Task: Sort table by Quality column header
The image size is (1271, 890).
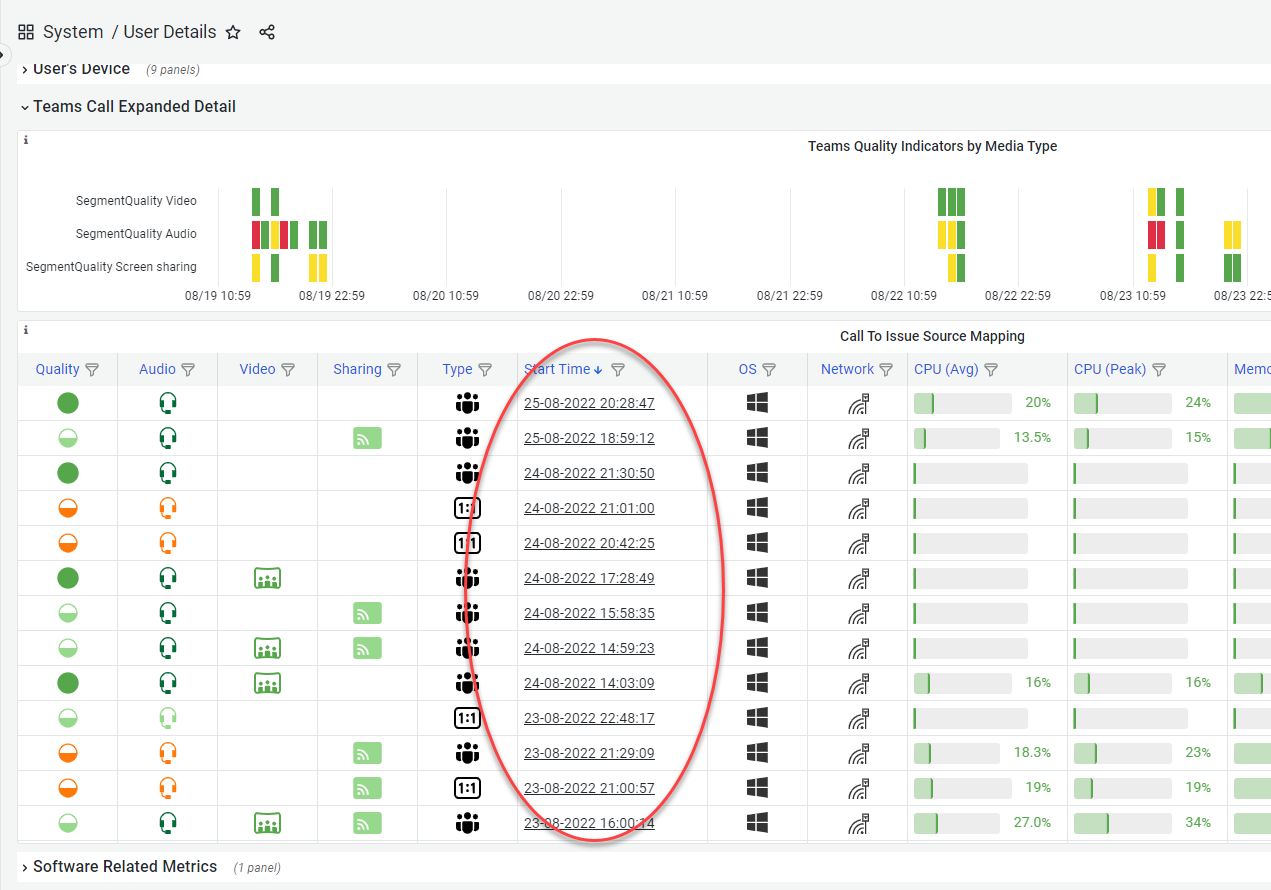Action: coord(57,370)
